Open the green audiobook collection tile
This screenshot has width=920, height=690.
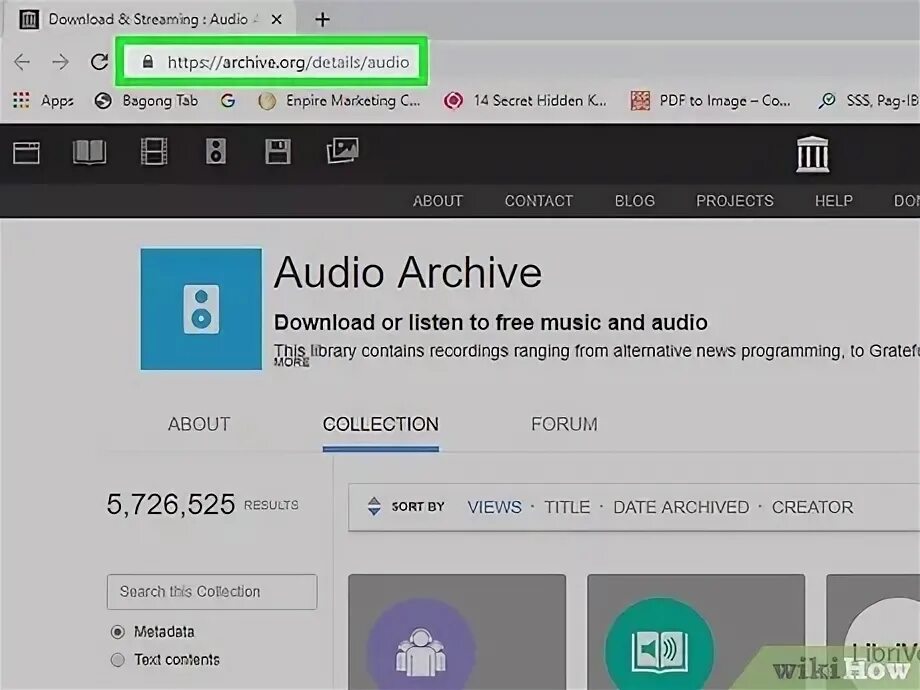(696, 632)
